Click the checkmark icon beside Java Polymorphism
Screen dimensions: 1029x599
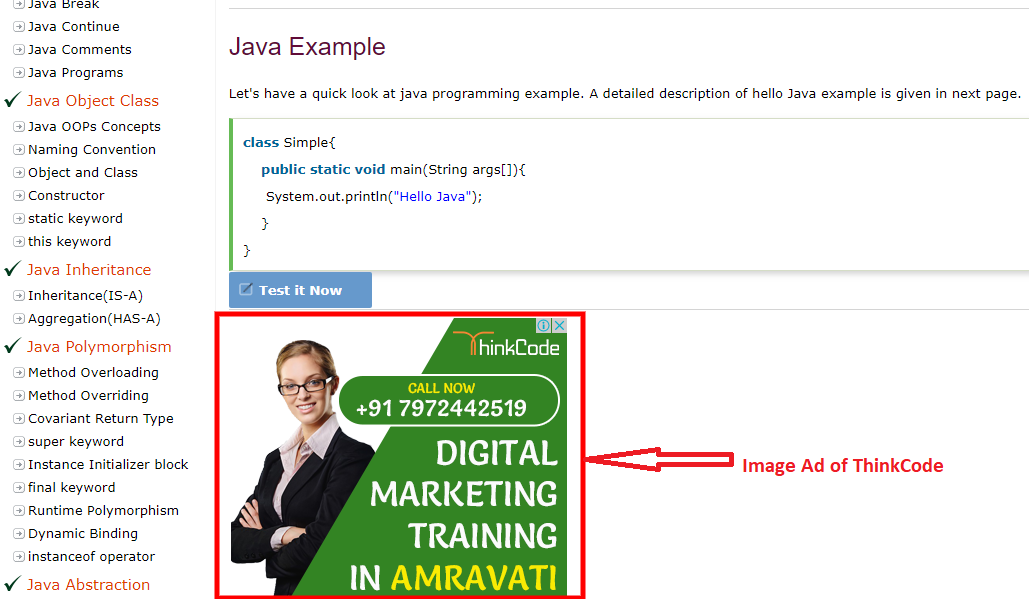point(12,346)
